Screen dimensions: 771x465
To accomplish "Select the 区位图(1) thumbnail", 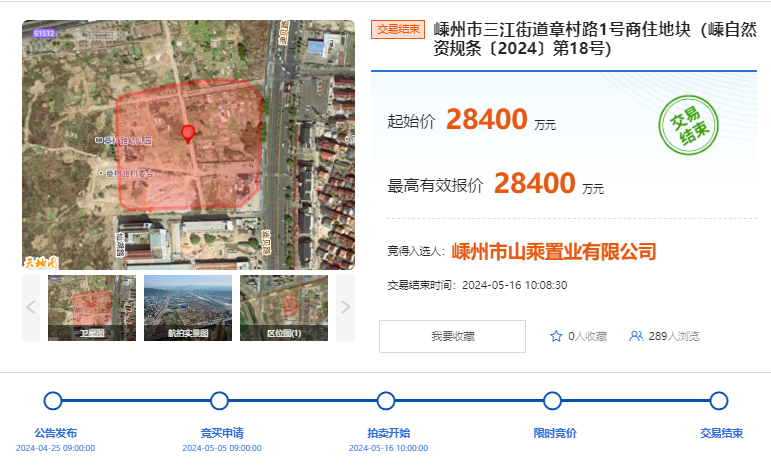I will pyautogui.click(x=283, y=307).
